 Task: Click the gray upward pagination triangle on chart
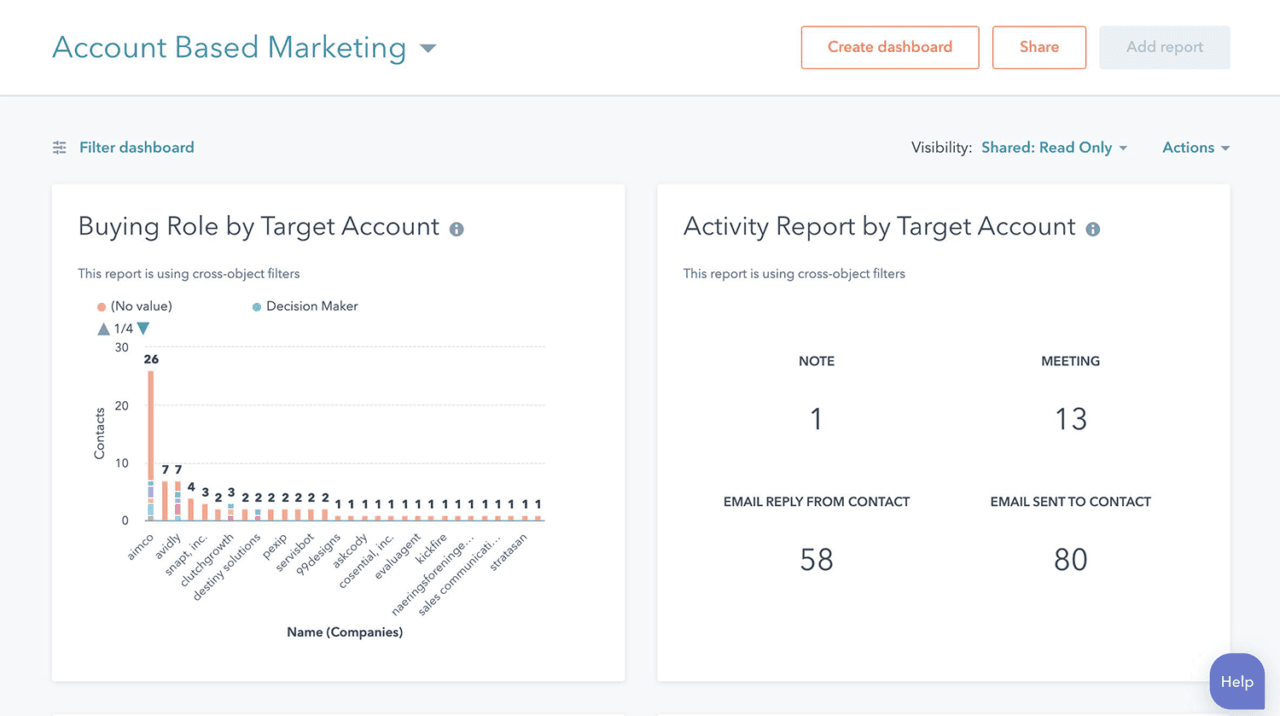(103, 328)
